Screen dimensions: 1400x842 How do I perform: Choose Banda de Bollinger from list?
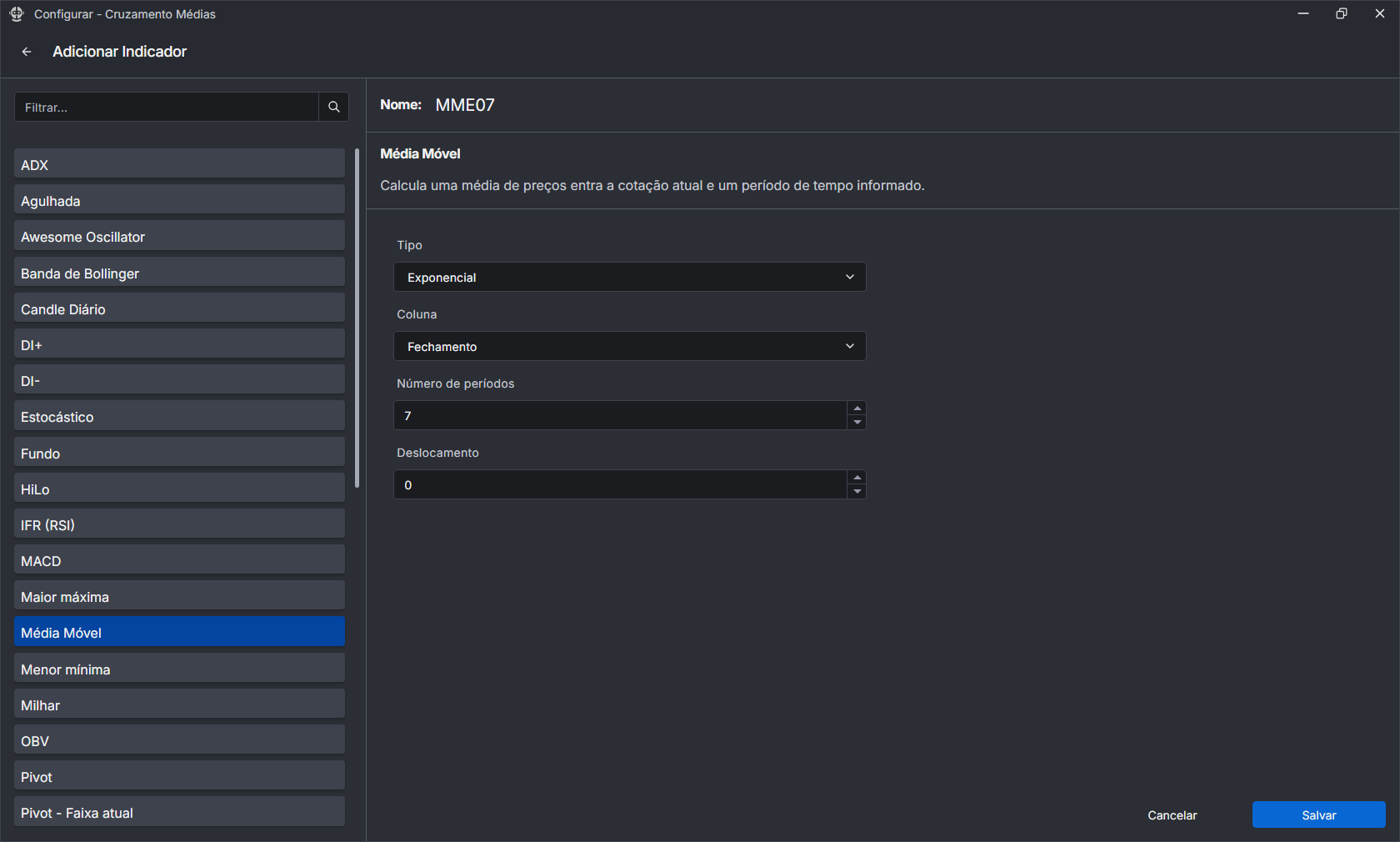179,273
